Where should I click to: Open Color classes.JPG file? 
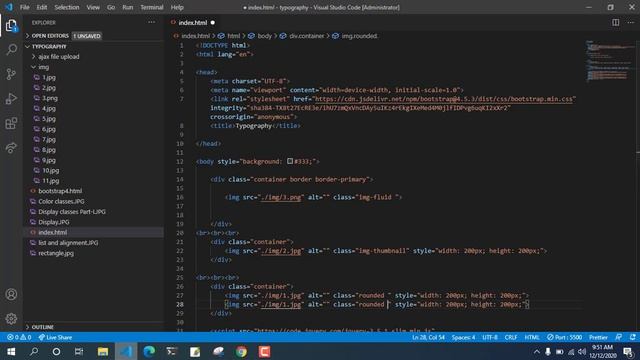tap(61, 201)
